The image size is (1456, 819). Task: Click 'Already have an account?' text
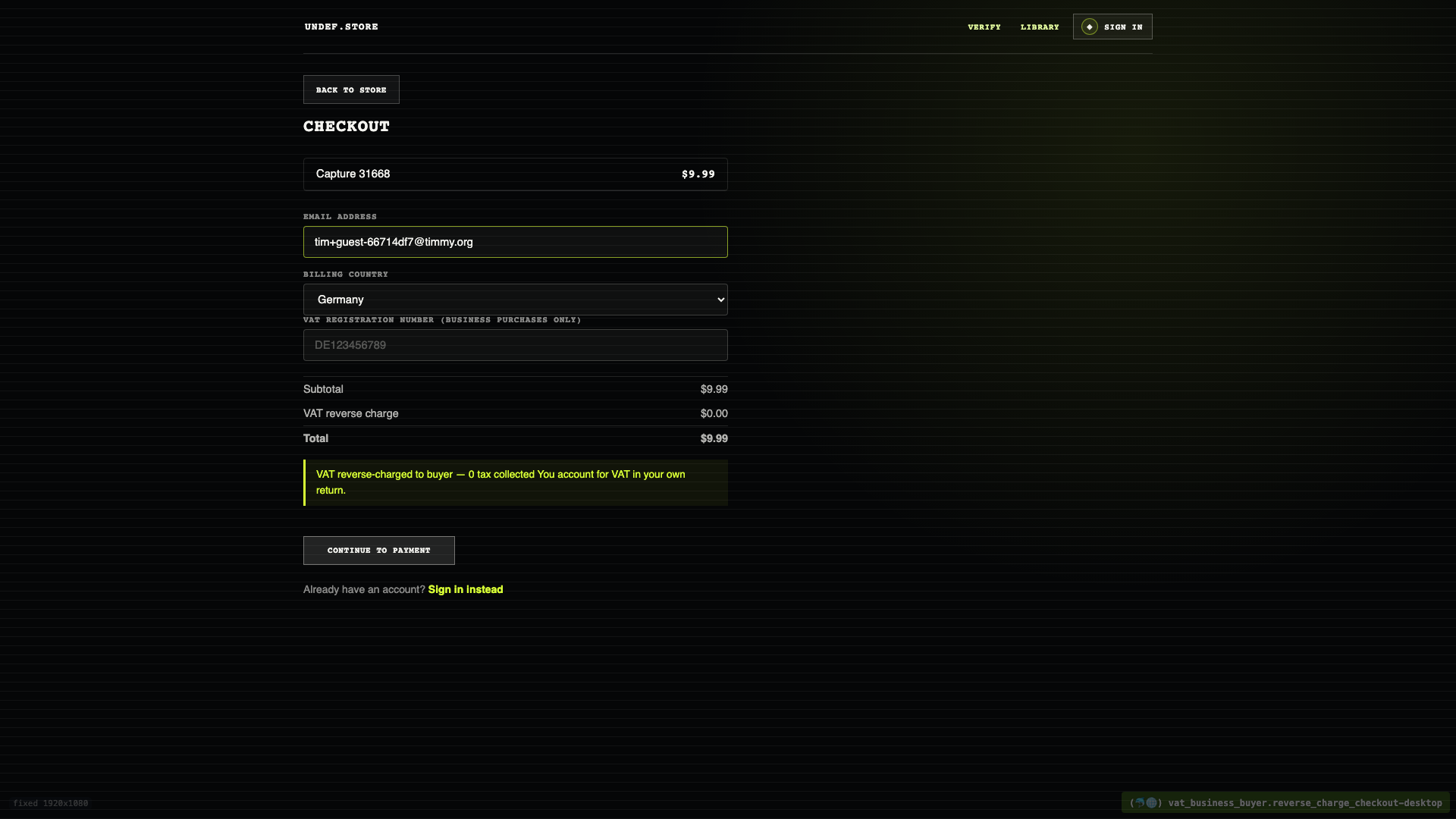coord(364,589)
